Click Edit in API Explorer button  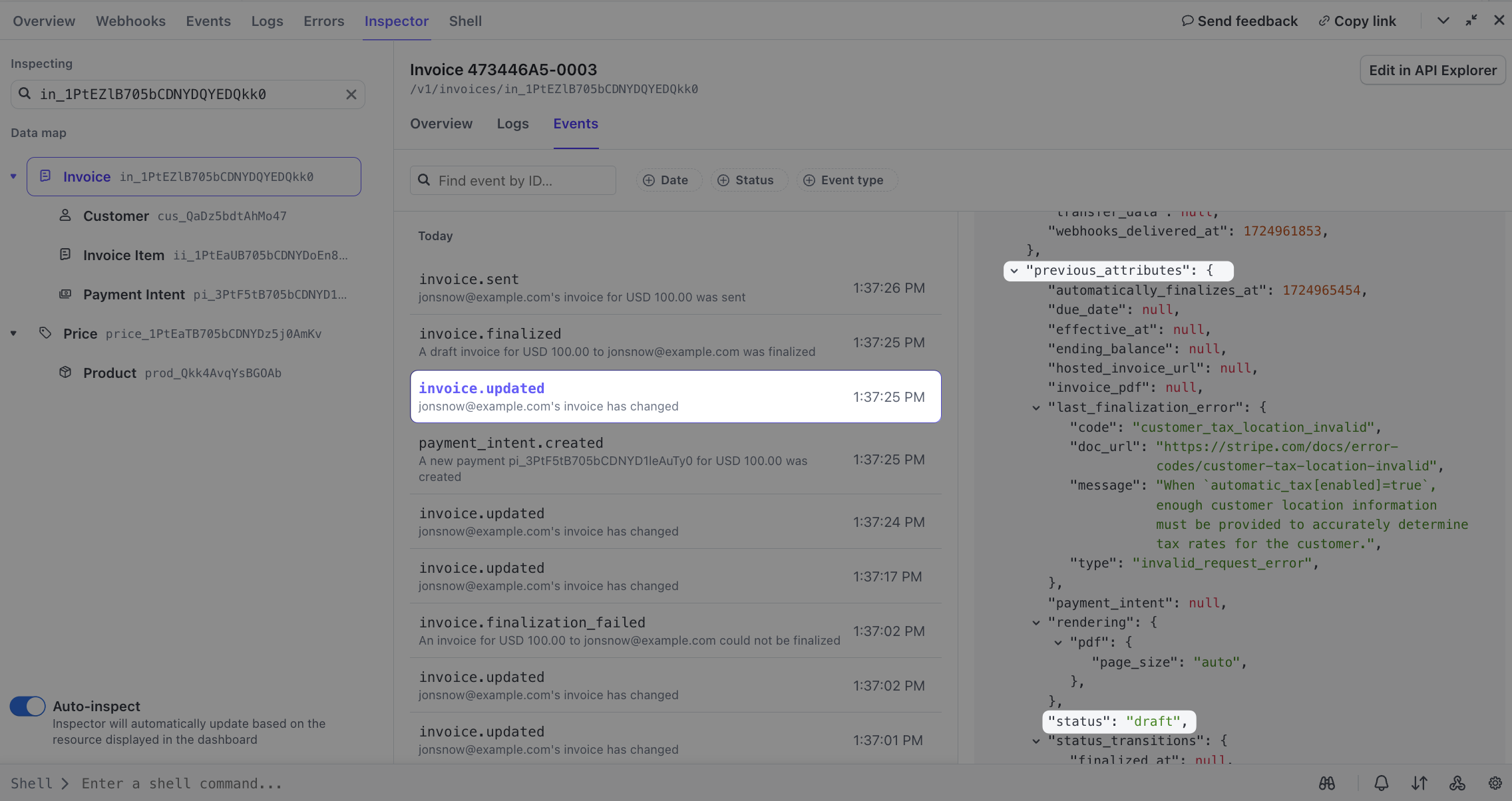click(x=1432, y=71)
